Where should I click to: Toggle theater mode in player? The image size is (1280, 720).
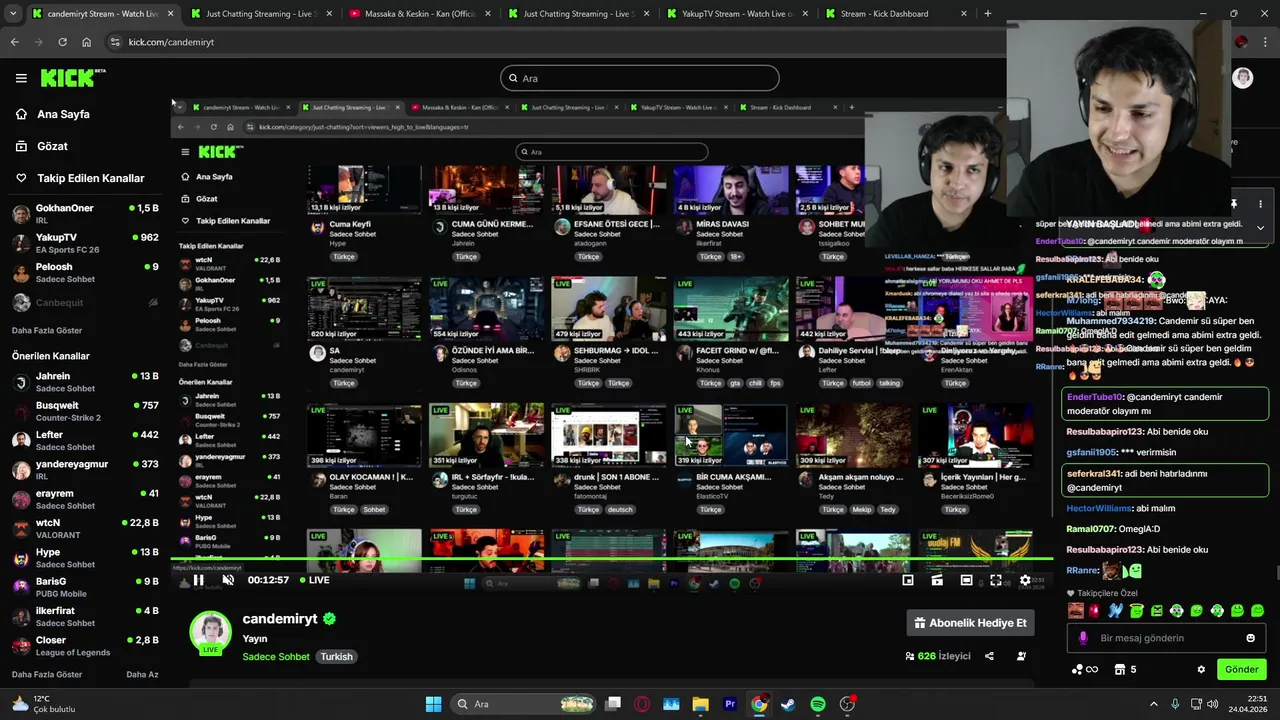[966, 580]
